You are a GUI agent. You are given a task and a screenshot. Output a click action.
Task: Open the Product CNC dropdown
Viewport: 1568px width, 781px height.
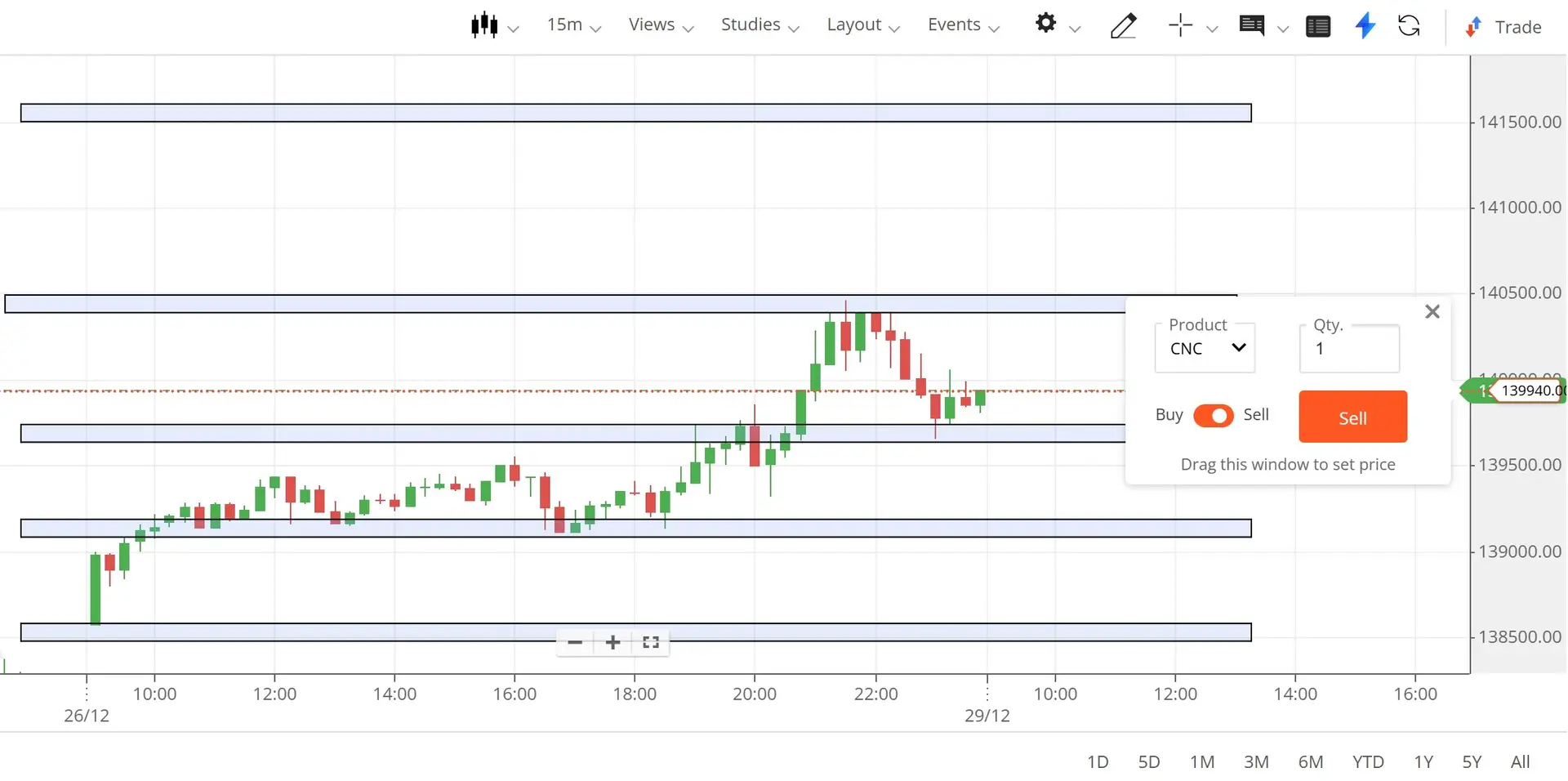click(1204, 348)
